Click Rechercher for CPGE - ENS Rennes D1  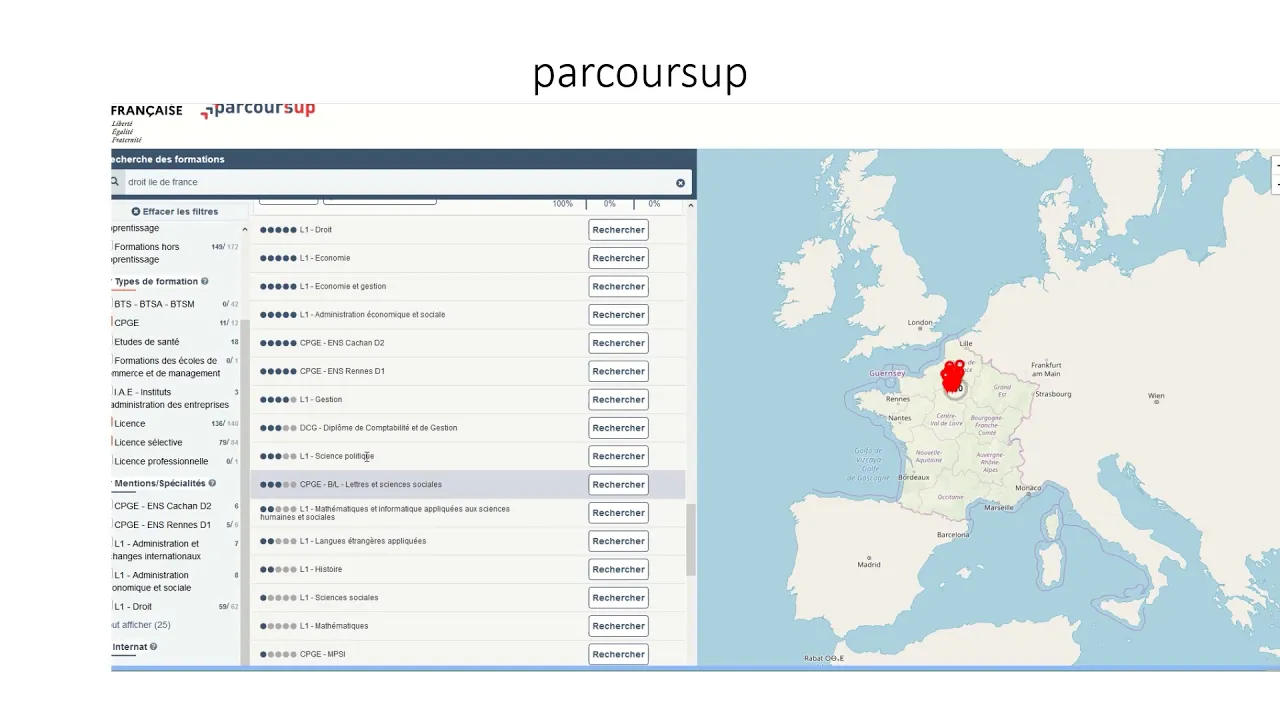tap(618, 372)
